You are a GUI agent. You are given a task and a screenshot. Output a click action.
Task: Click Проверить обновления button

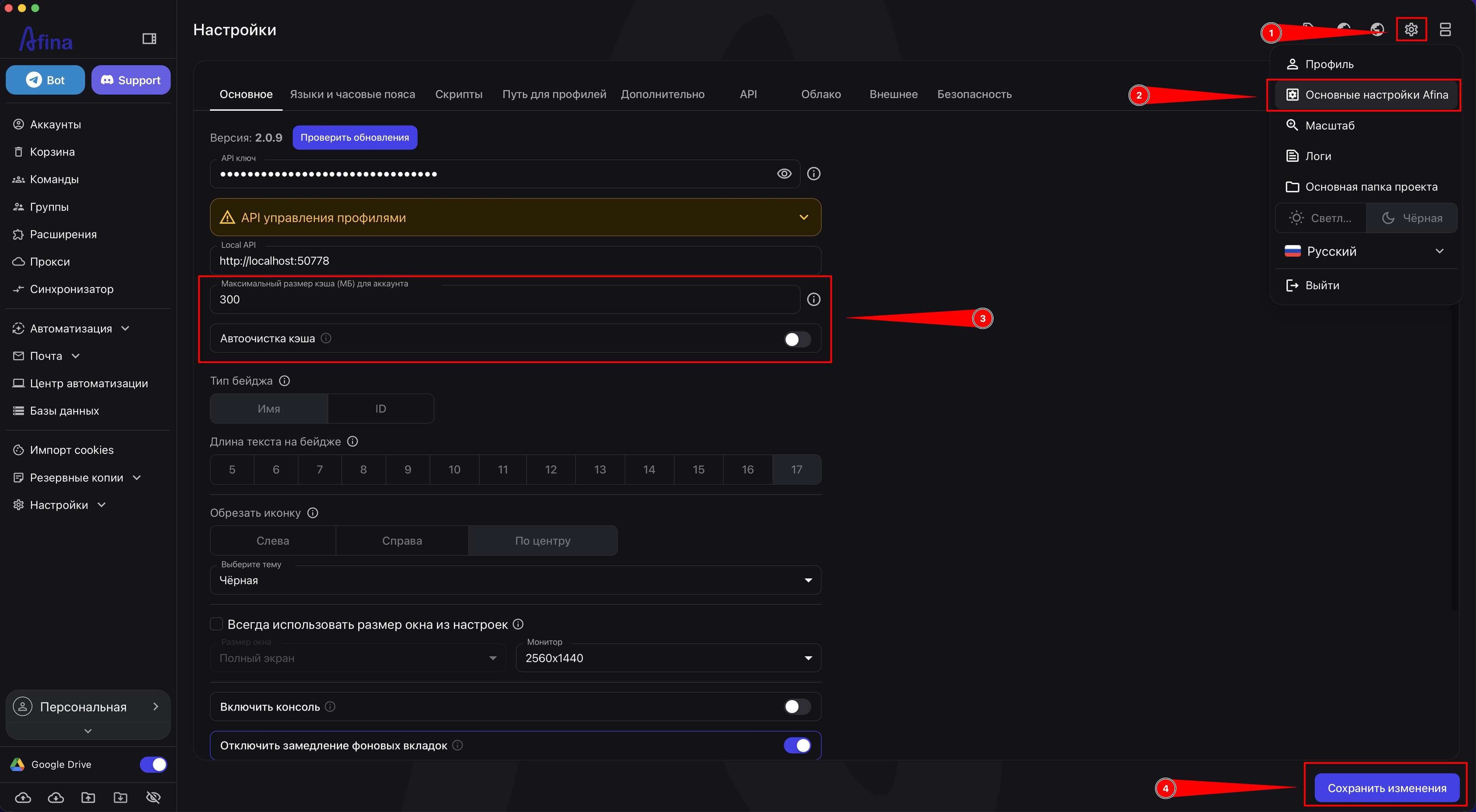click(355, 138)
